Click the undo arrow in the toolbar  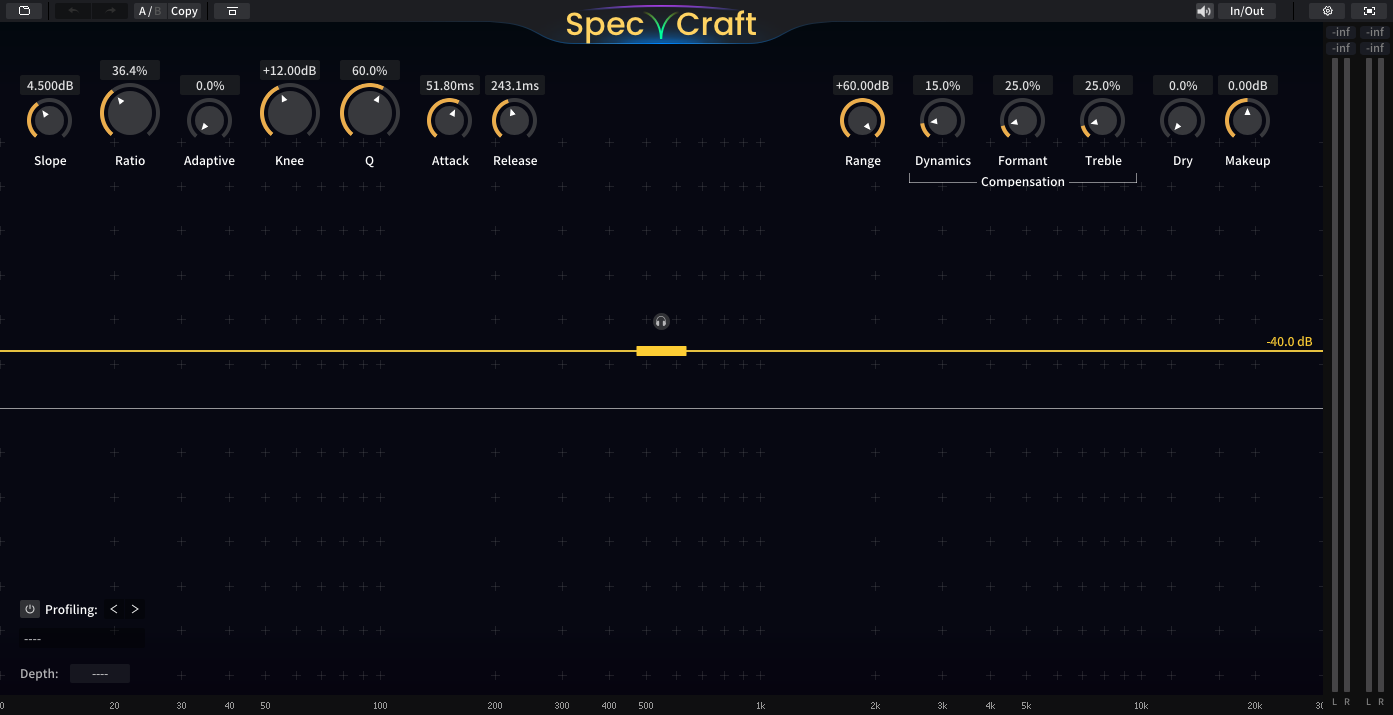pyautogui.click(x=73, y=11)
